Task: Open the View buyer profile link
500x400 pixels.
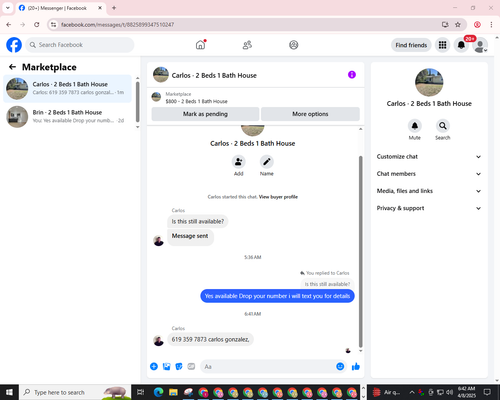Action: [x=278, y=197]
